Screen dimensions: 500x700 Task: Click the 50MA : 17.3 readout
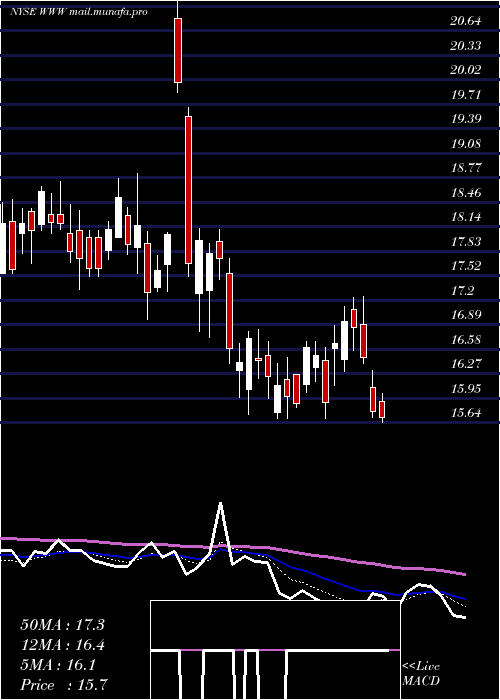(62, 625)
